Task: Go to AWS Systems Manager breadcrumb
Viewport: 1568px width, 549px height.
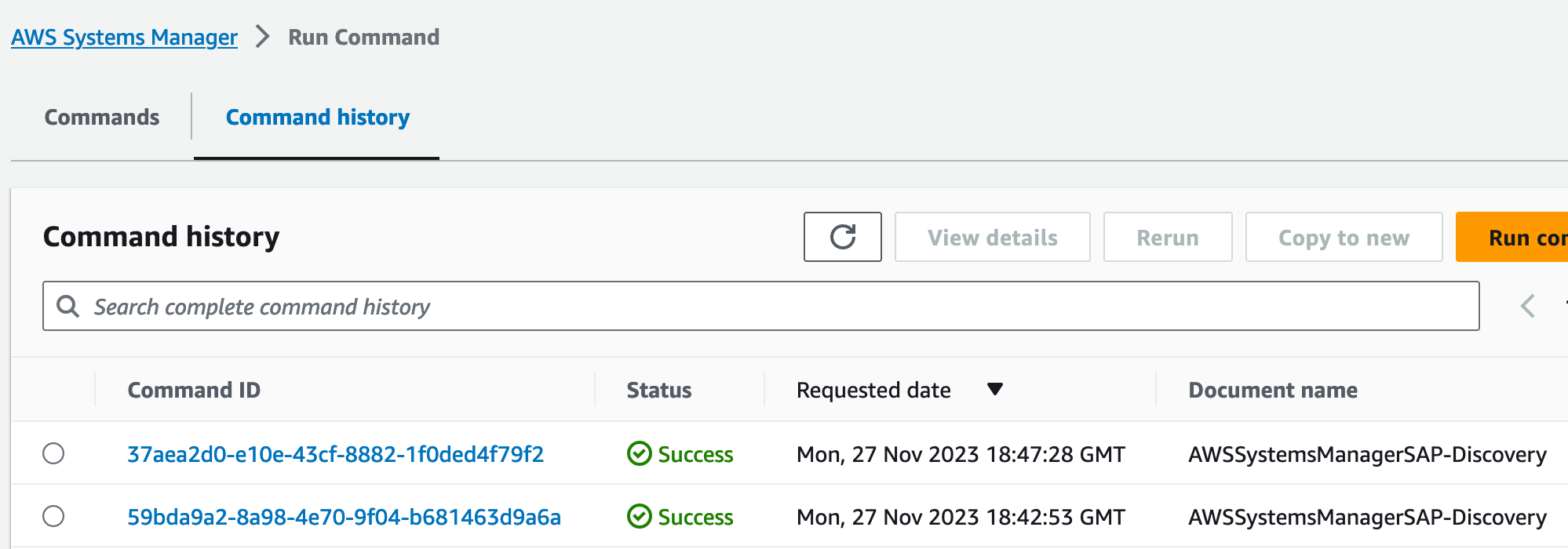Action: (x=124, y=37)
